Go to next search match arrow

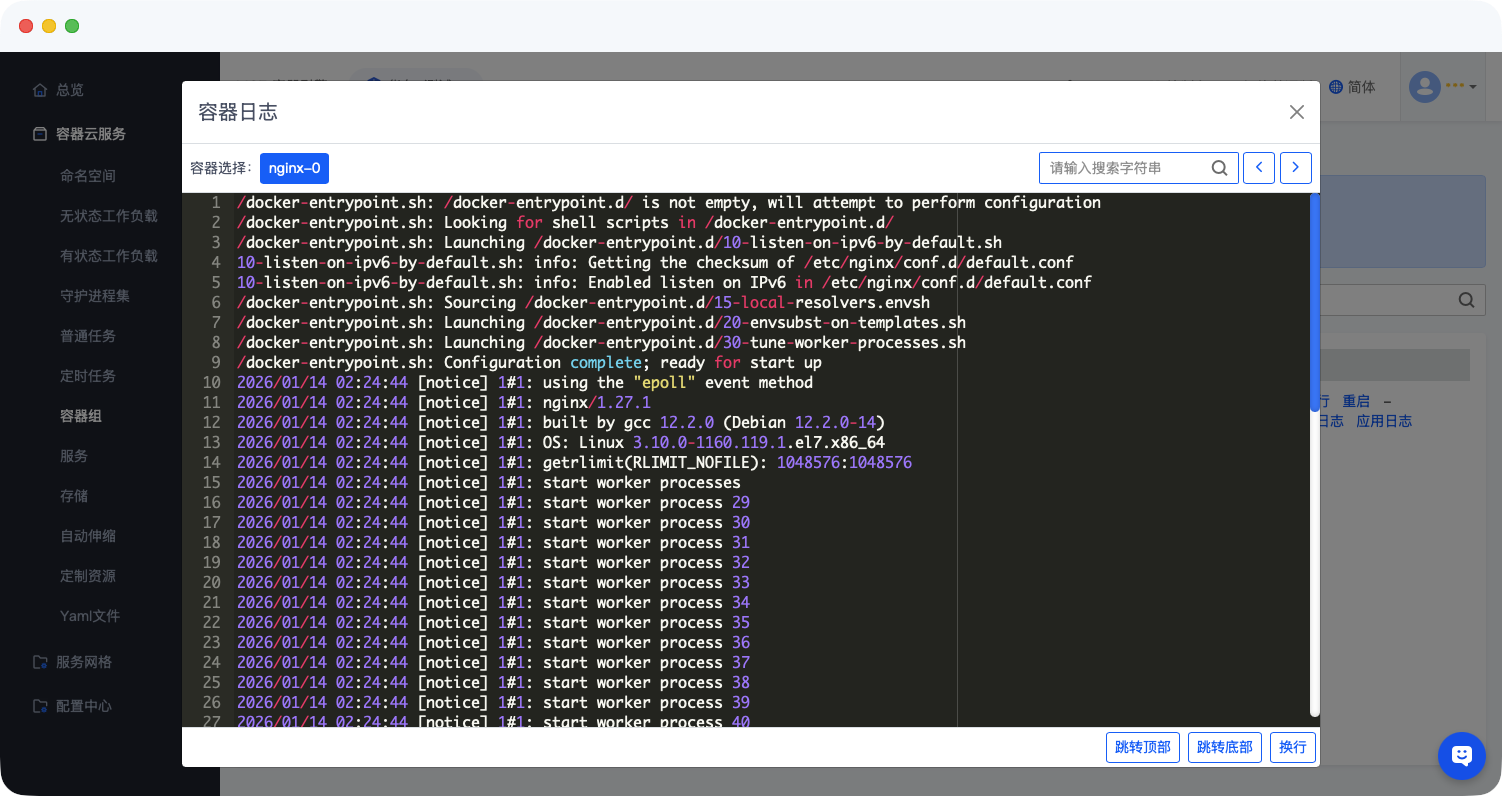coord(1295,168)
